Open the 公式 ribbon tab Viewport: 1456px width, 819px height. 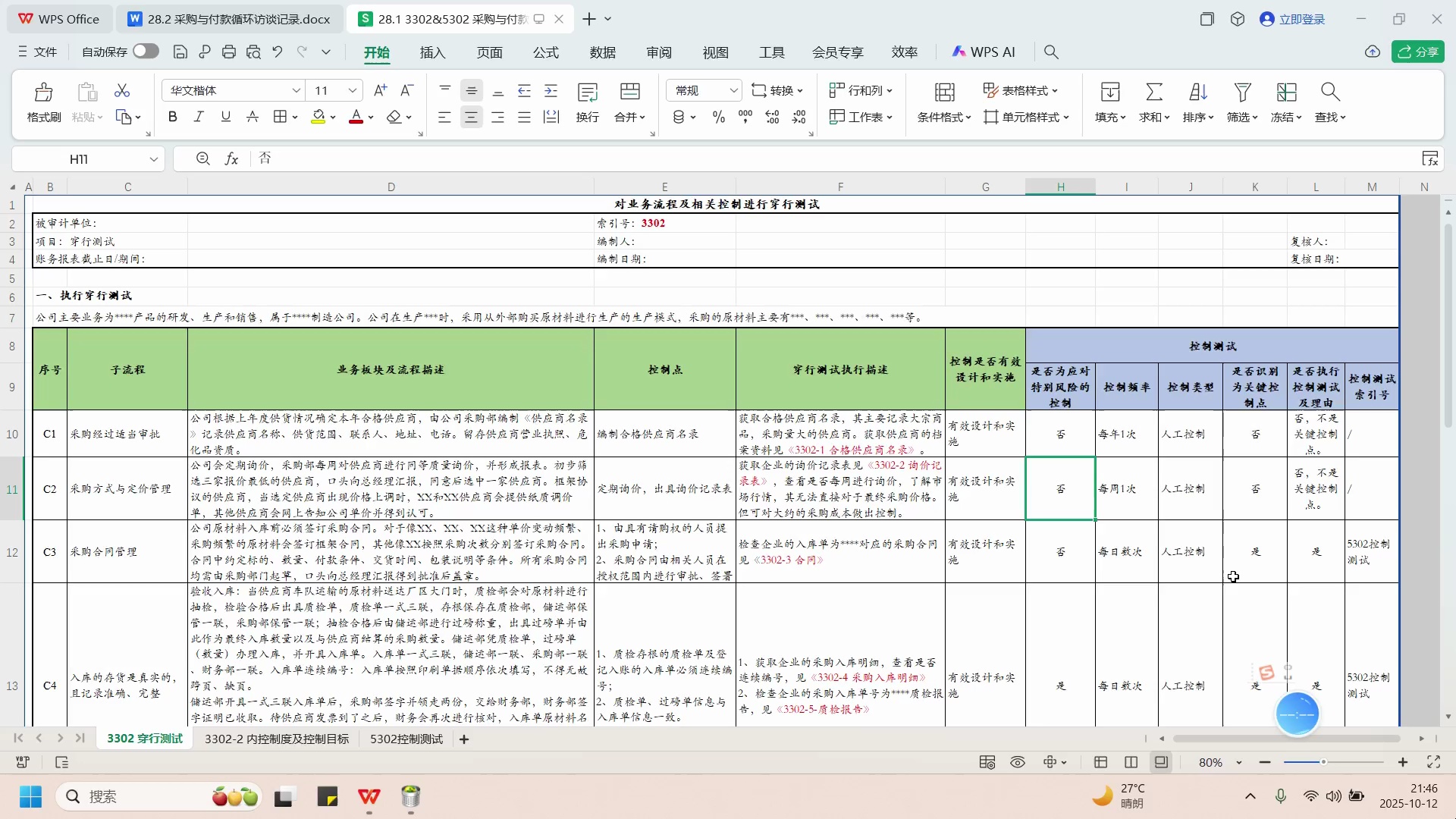click(x=546, y=52)
